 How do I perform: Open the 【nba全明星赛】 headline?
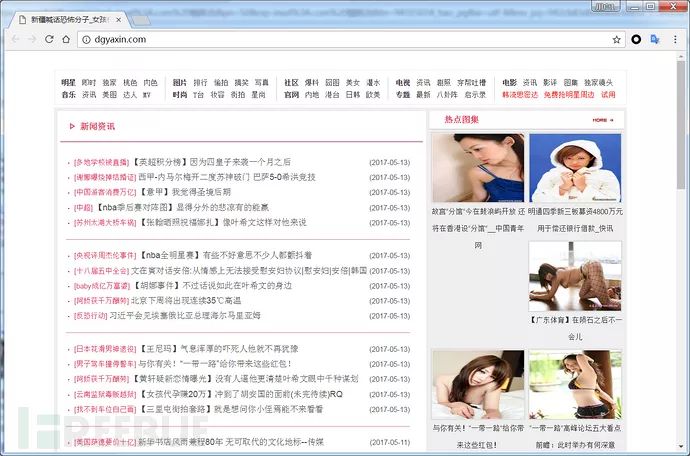(x=225, y=255)
